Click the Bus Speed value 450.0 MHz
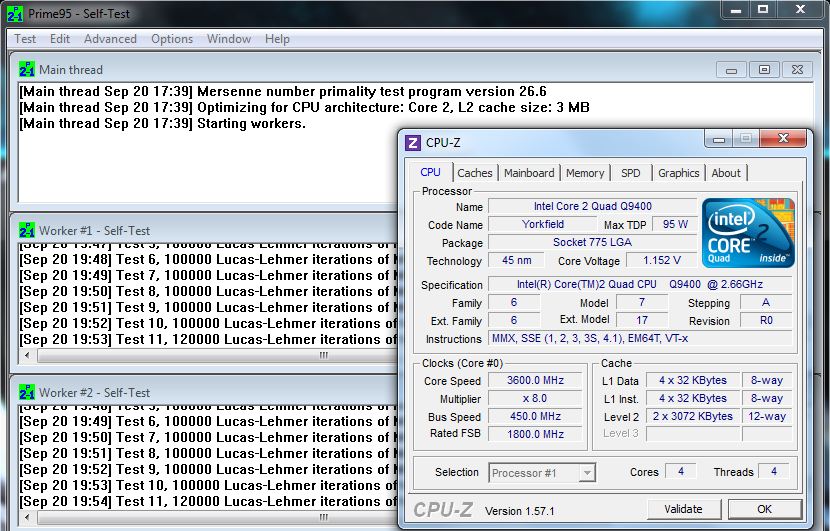This screenshot has width=830, height=531. [535, 416]
